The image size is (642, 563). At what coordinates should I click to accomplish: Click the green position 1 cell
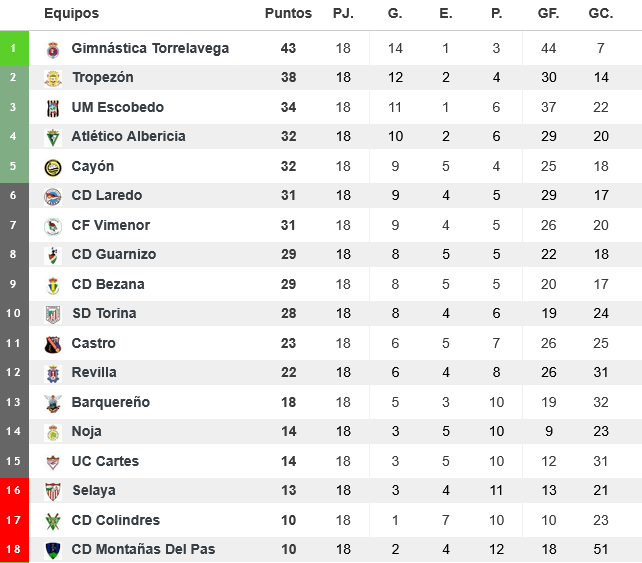coord(14,48)
